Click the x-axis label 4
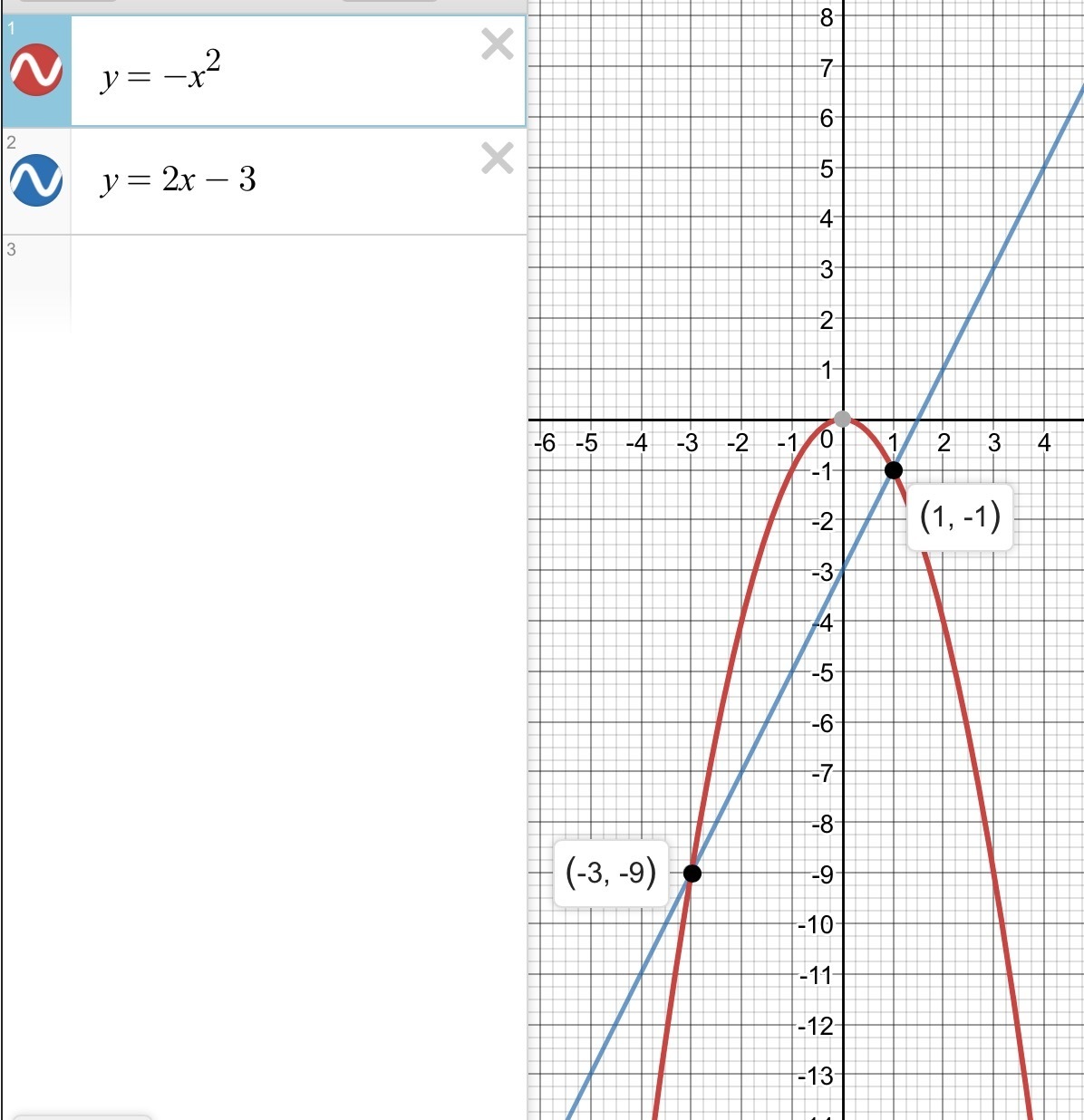This screenshot has width=1084, height=1120. click(1044, 443)
